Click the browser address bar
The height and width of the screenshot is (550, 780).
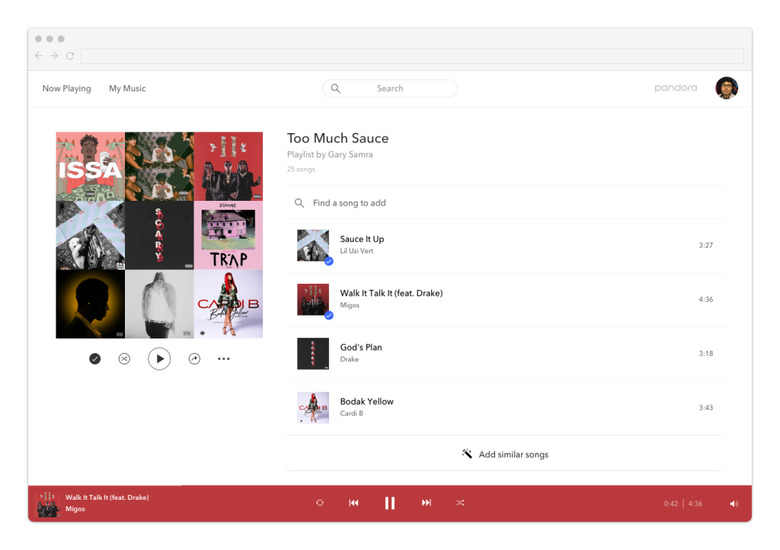coord(412,56)
